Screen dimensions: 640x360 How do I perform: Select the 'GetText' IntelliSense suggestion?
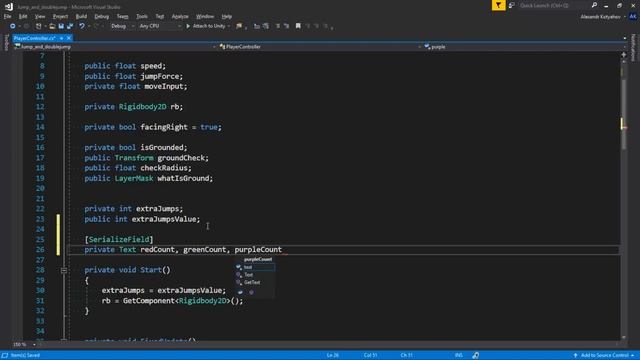tap(256, 282)
